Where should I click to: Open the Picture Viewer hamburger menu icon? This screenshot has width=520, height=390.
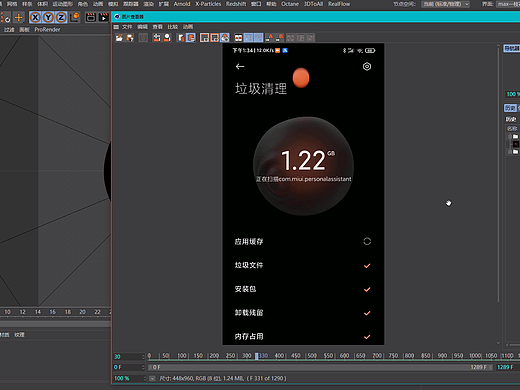[116, 27]
